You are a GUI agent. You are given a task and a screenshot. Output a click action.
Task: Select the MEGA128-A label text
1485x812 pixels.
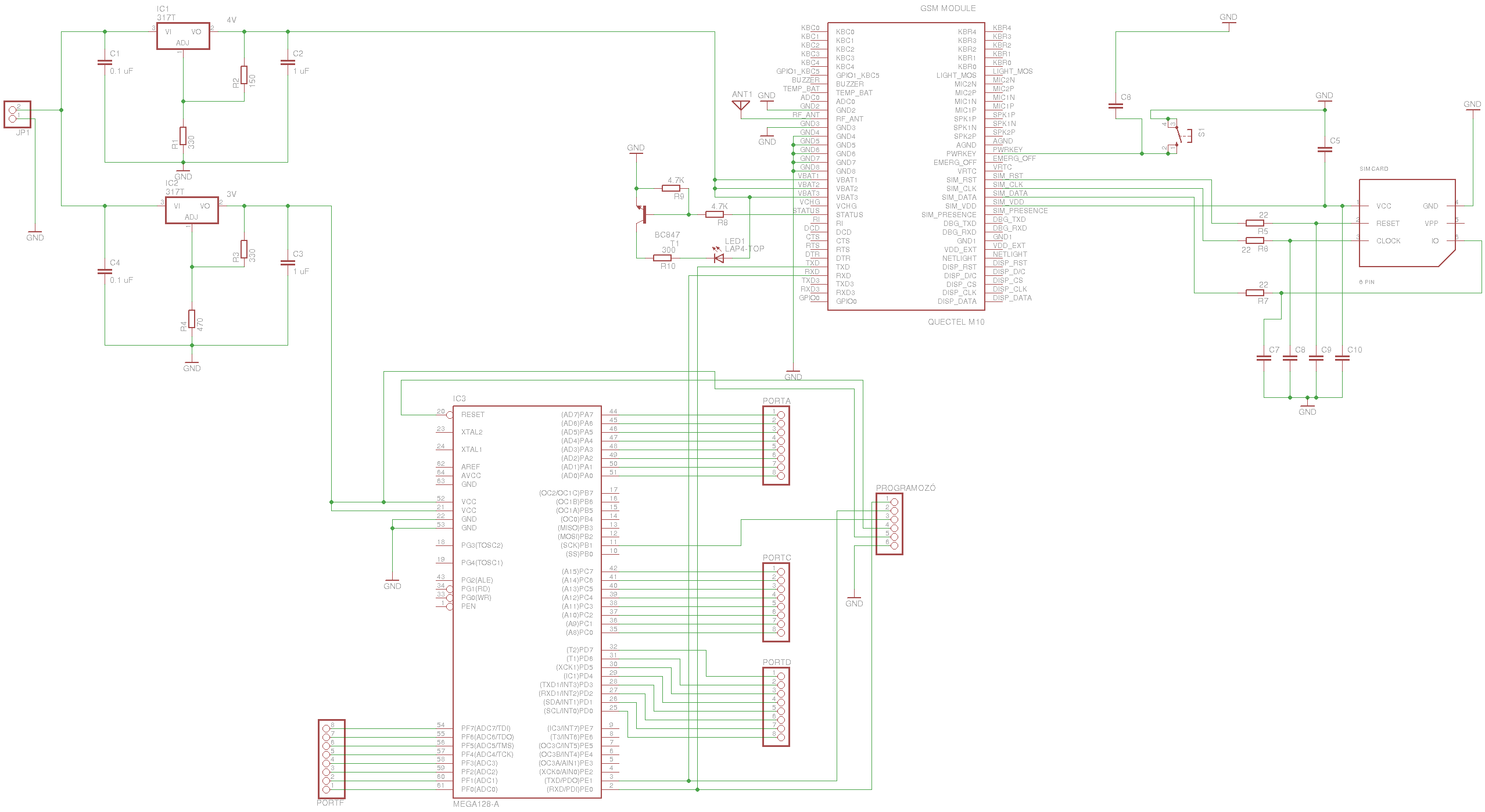tap(476, 804)
